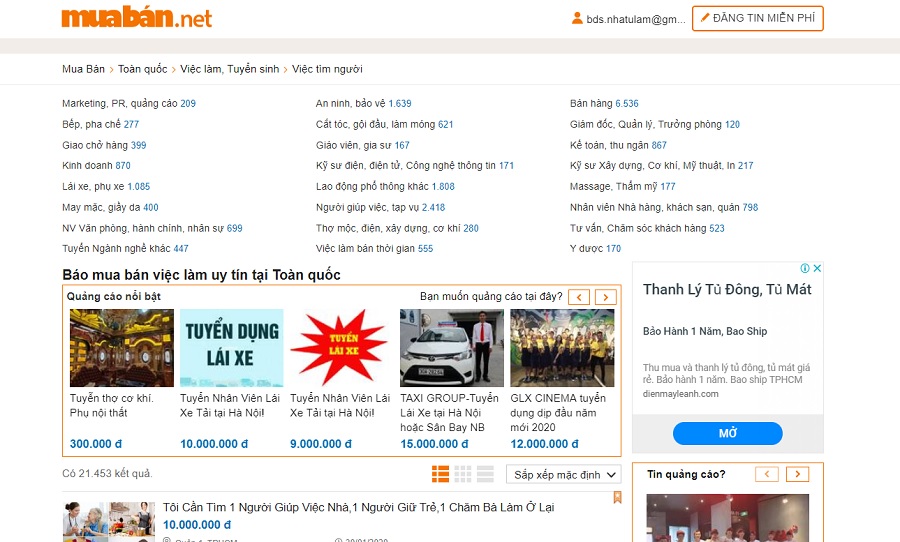Click Tin quảng cáo? heading link
Screen dimensions: 900x542
pyautogui.click(x=686, y=474)
